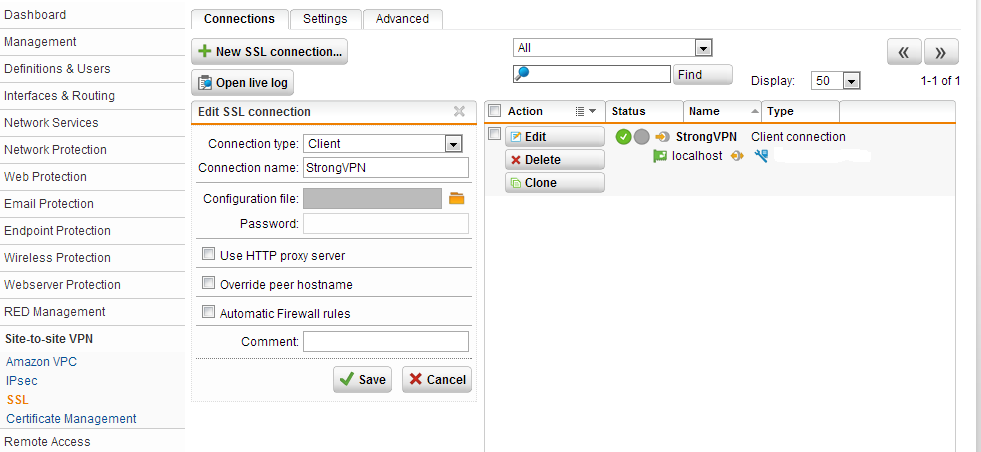Viewport: 981px width, 452px height.
Task: Switch to the Settings tab
Action: 325,19
